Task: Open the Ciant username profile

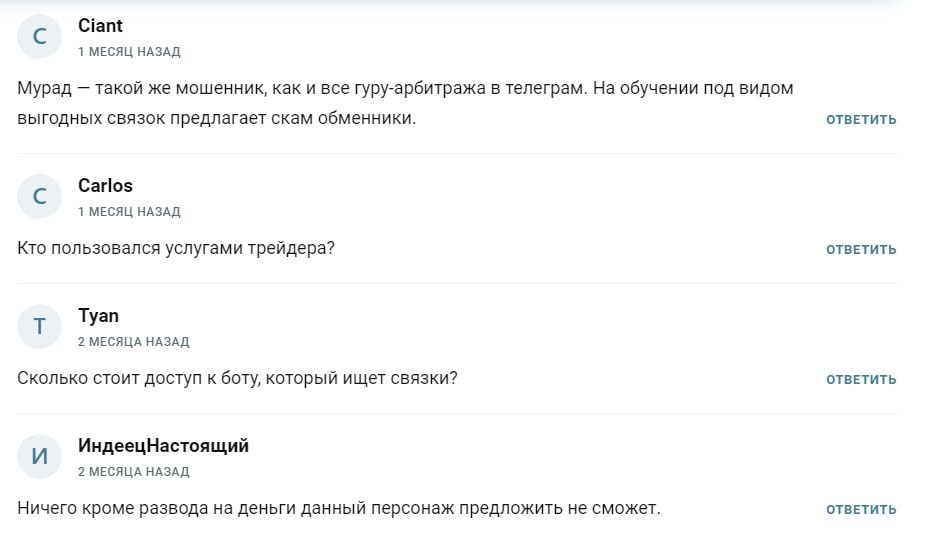Action: coord(100,25)
